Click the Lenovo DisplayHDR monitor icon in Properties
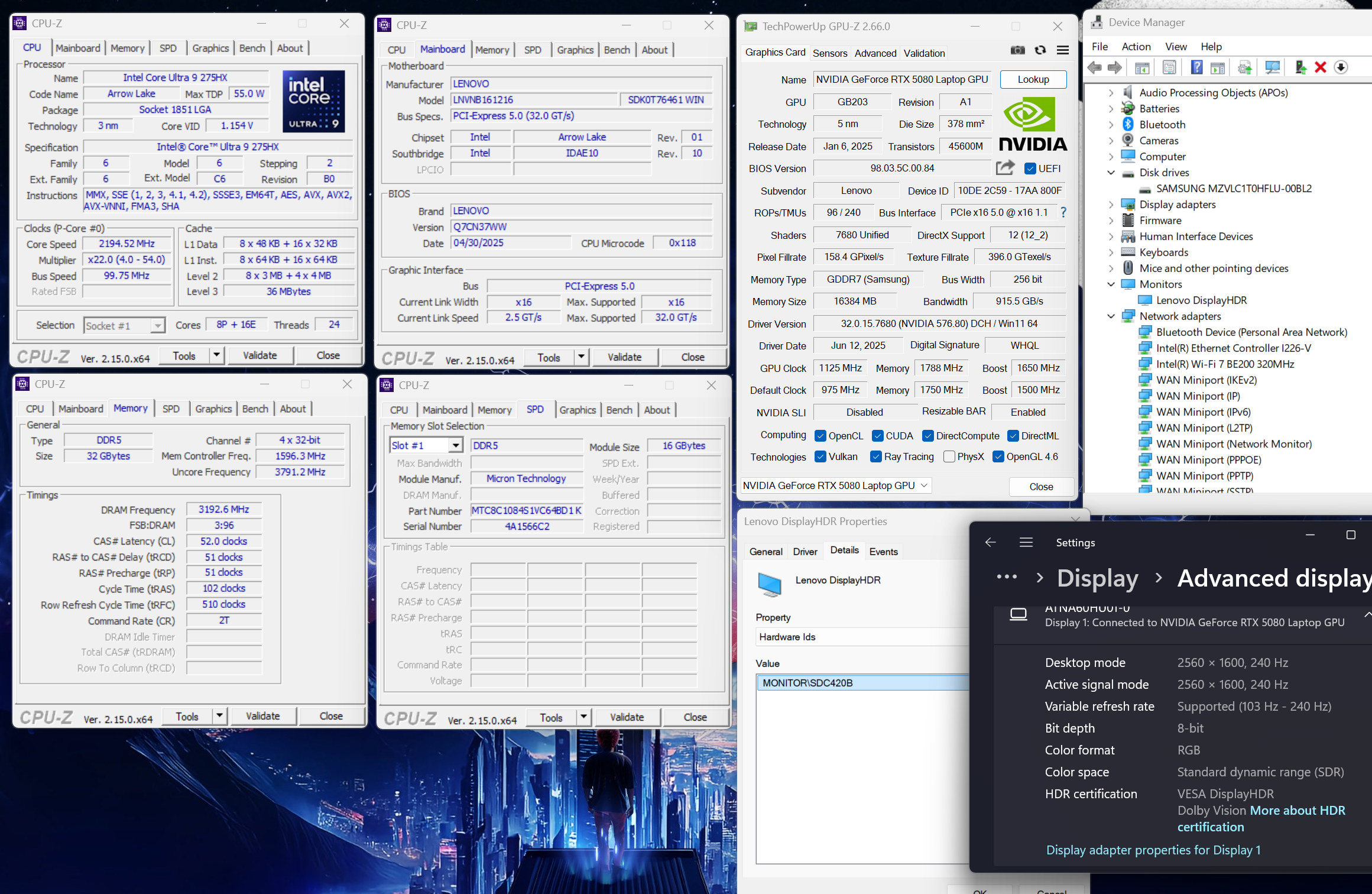Viewport: 1372px width, 894px height. pyautogui.click(x=770, y=584)
